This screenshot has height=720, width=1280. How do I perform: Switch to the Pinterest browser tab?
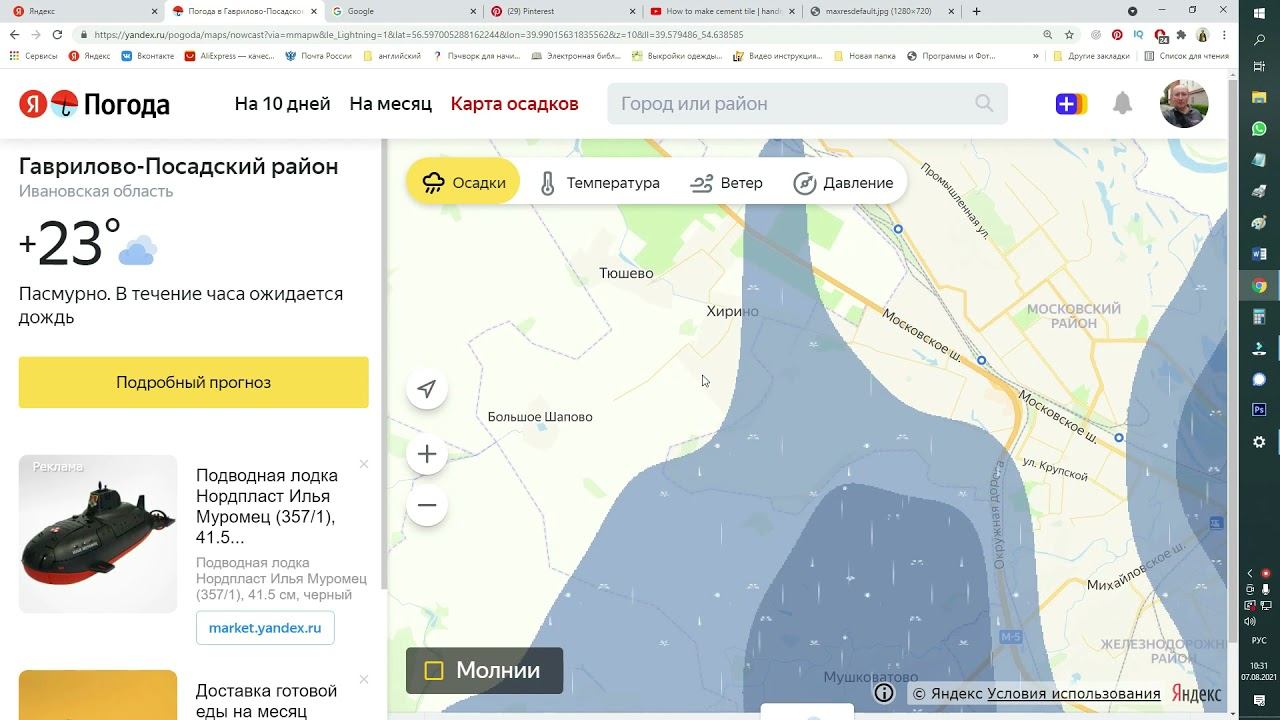[563, 11]
